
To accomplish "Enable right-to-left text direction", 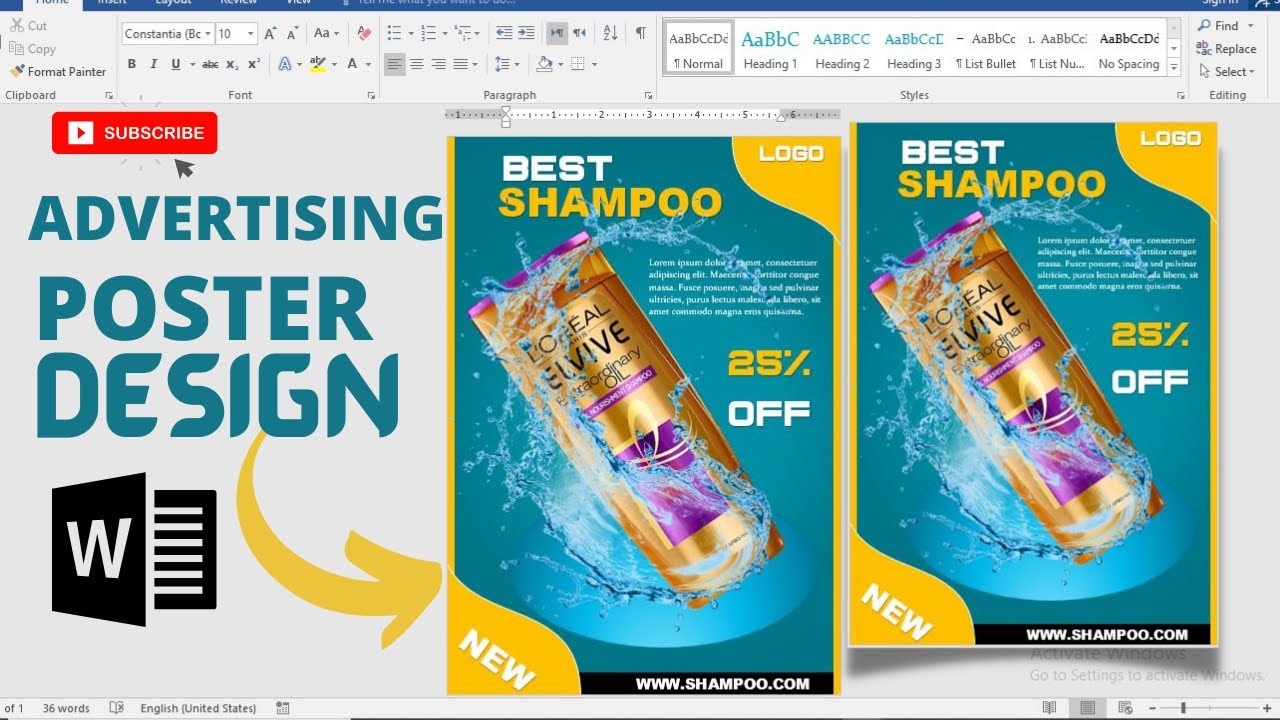I will [x=580, y=33].
